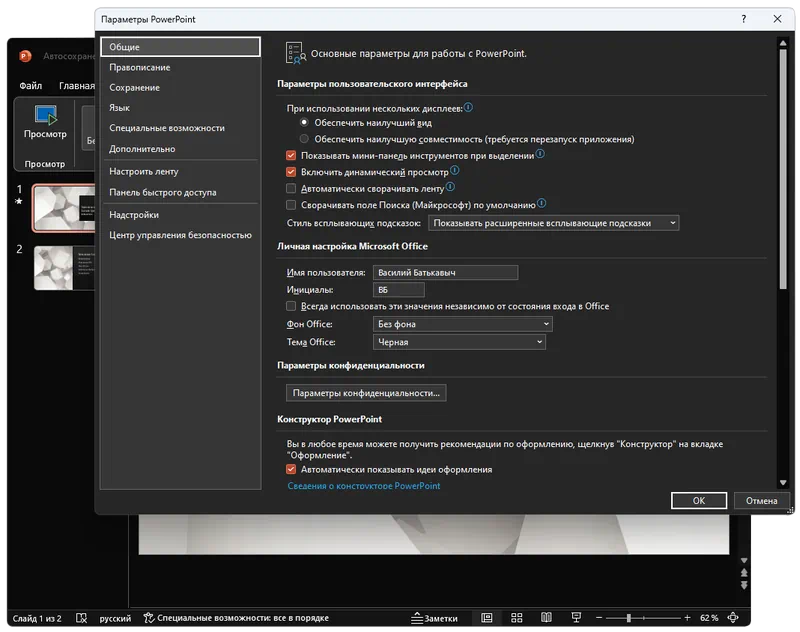The image size is (800, 632).
Task: Open the 'Фон Office' dropdown
Action: [x=462, y=324]
